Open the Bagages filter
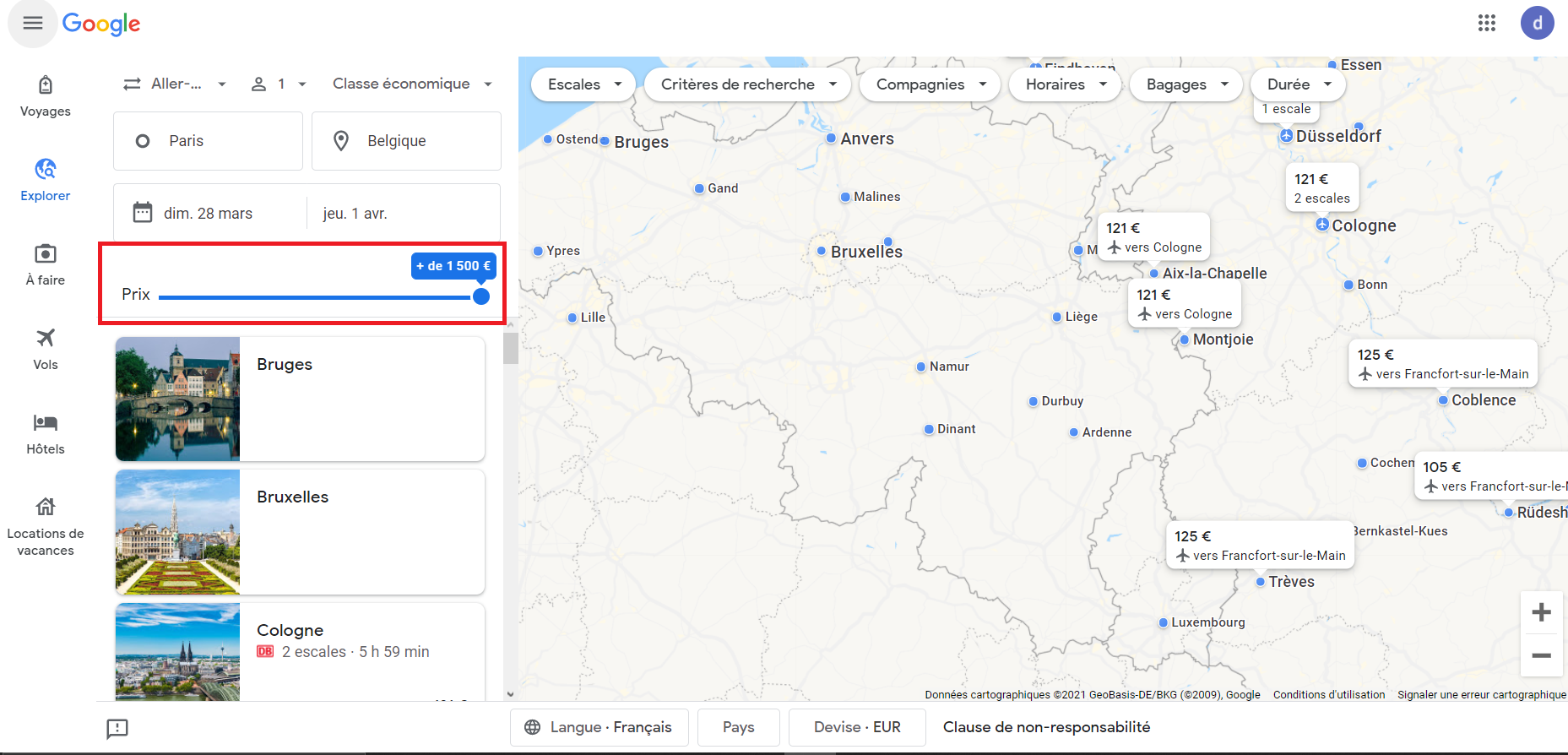 [1186, 84]
